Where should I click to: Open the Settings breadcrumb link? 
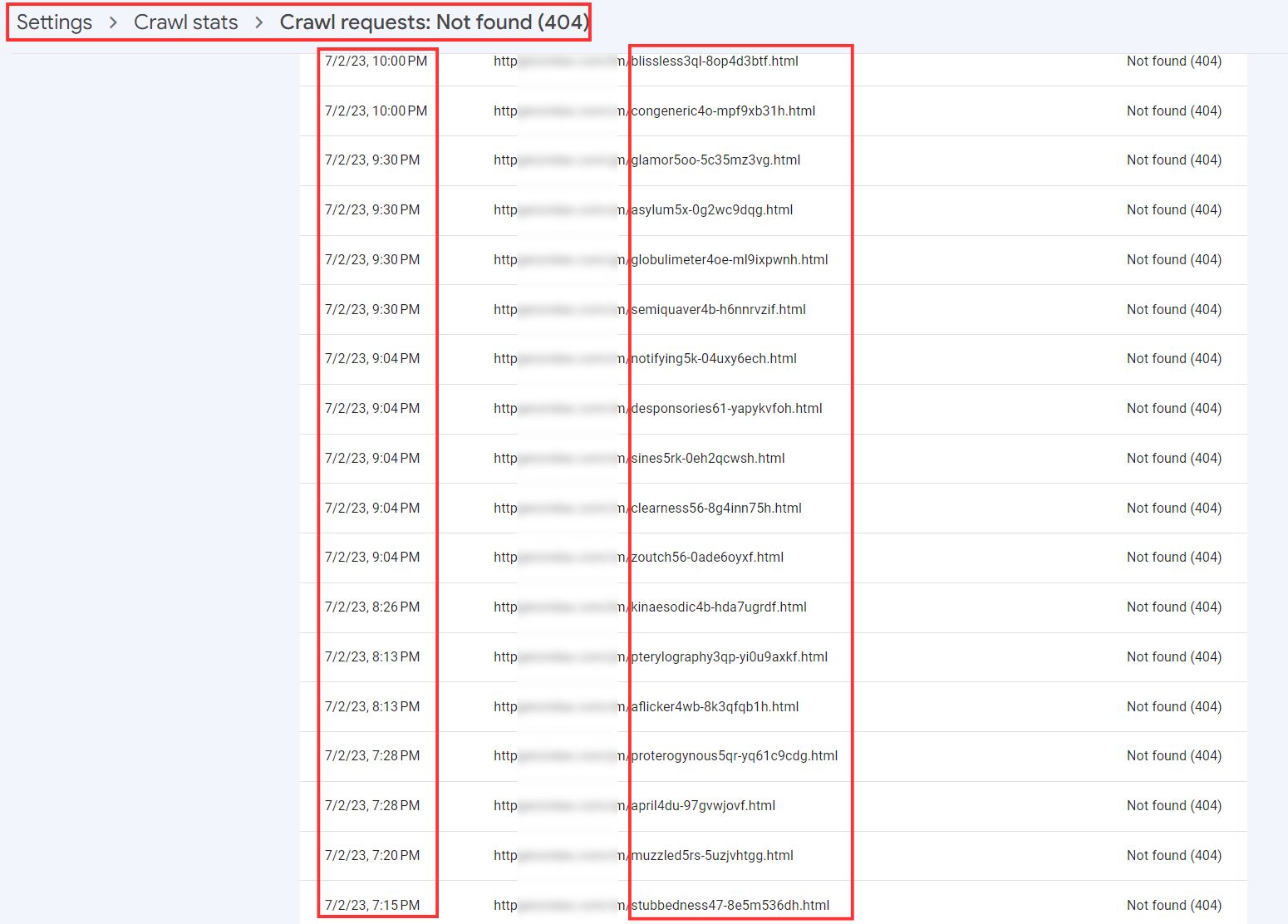[54, 22]
